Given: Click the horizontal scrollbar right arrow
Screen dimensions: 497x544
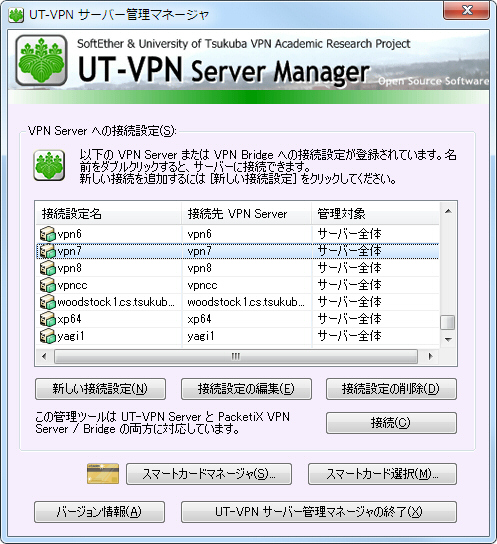Looking at the screenshot, I should pos(430,356).
